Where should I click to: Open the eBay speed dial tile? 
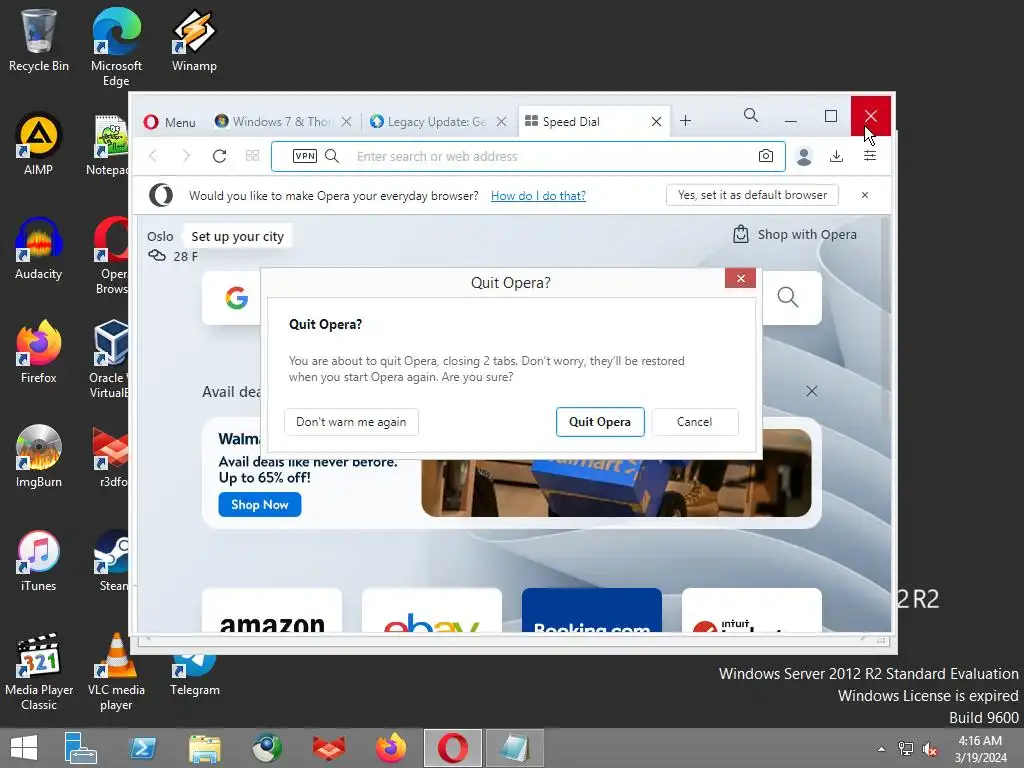point(432,611)
